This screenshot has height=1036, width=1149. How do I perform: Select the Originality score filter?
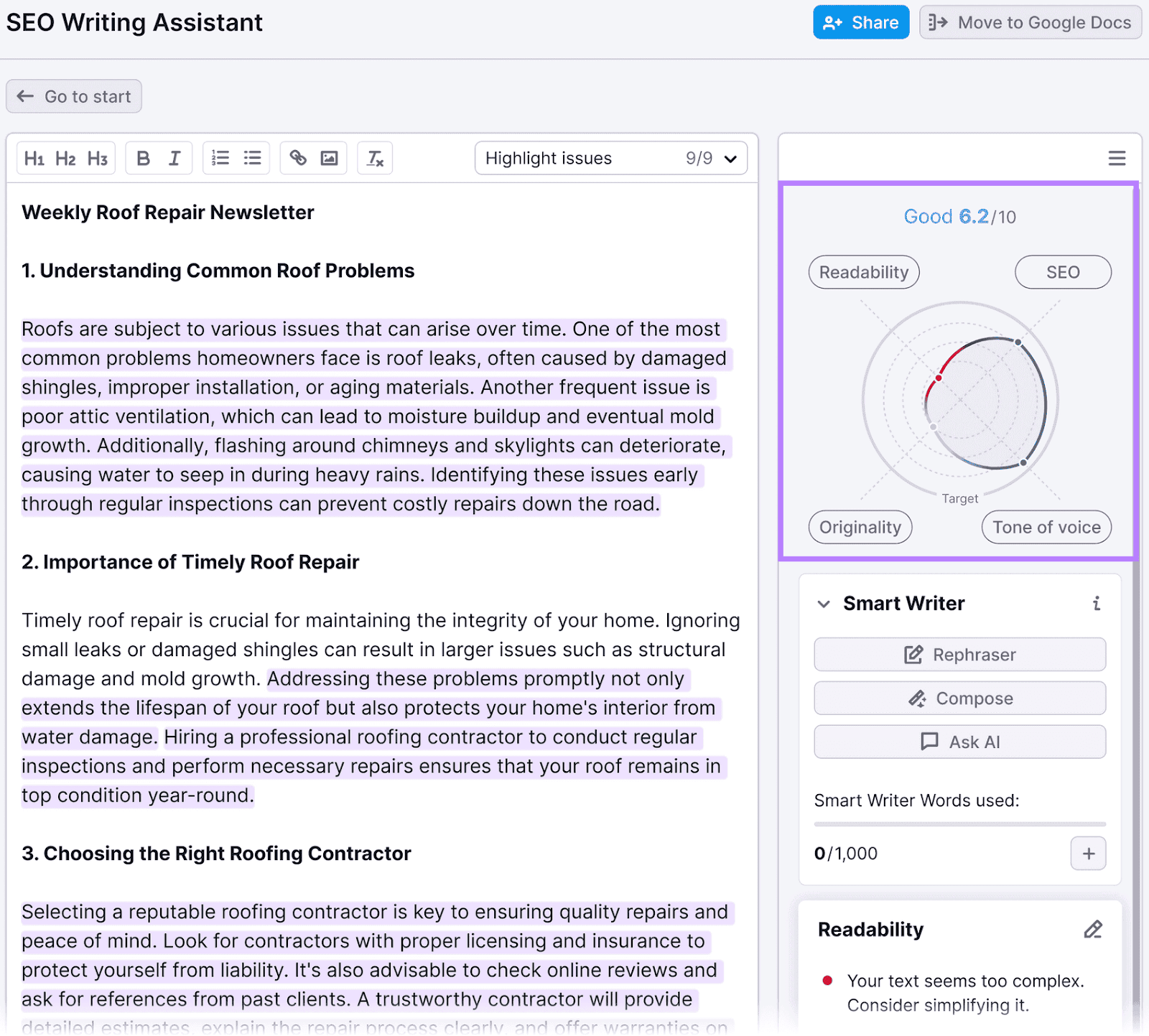click(x=860, y=527)
